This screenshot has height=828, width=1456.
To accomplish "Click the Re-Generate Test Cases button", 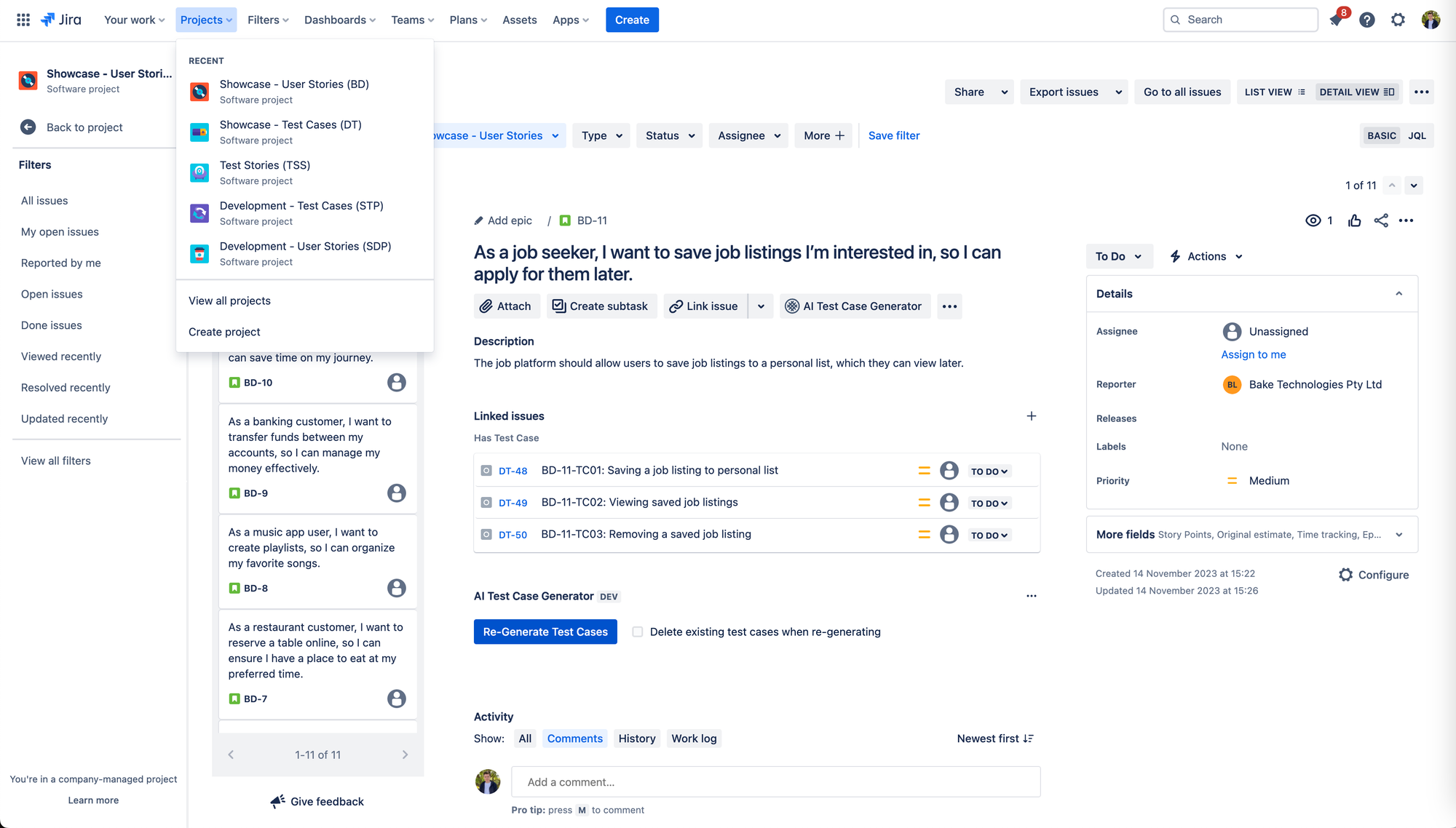I will pos(545,632).
